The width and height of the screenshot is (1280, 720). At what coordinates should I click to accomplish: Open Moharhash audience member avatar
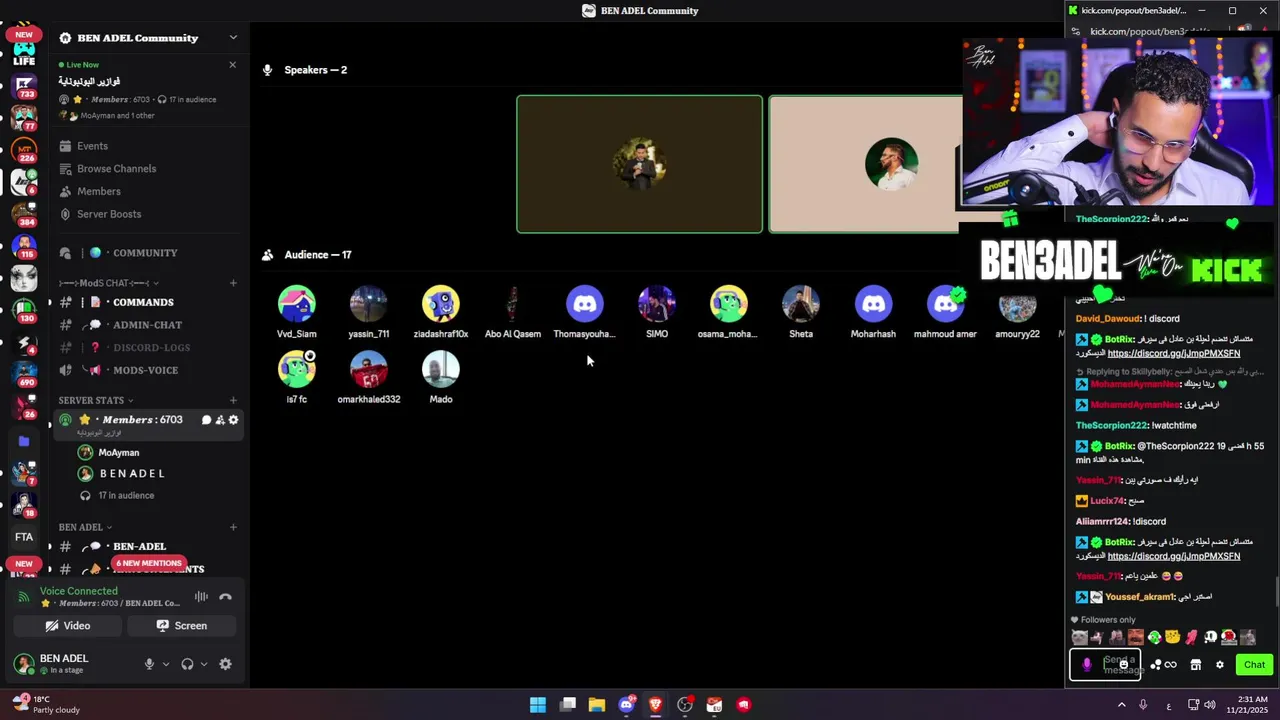point(873,304)
